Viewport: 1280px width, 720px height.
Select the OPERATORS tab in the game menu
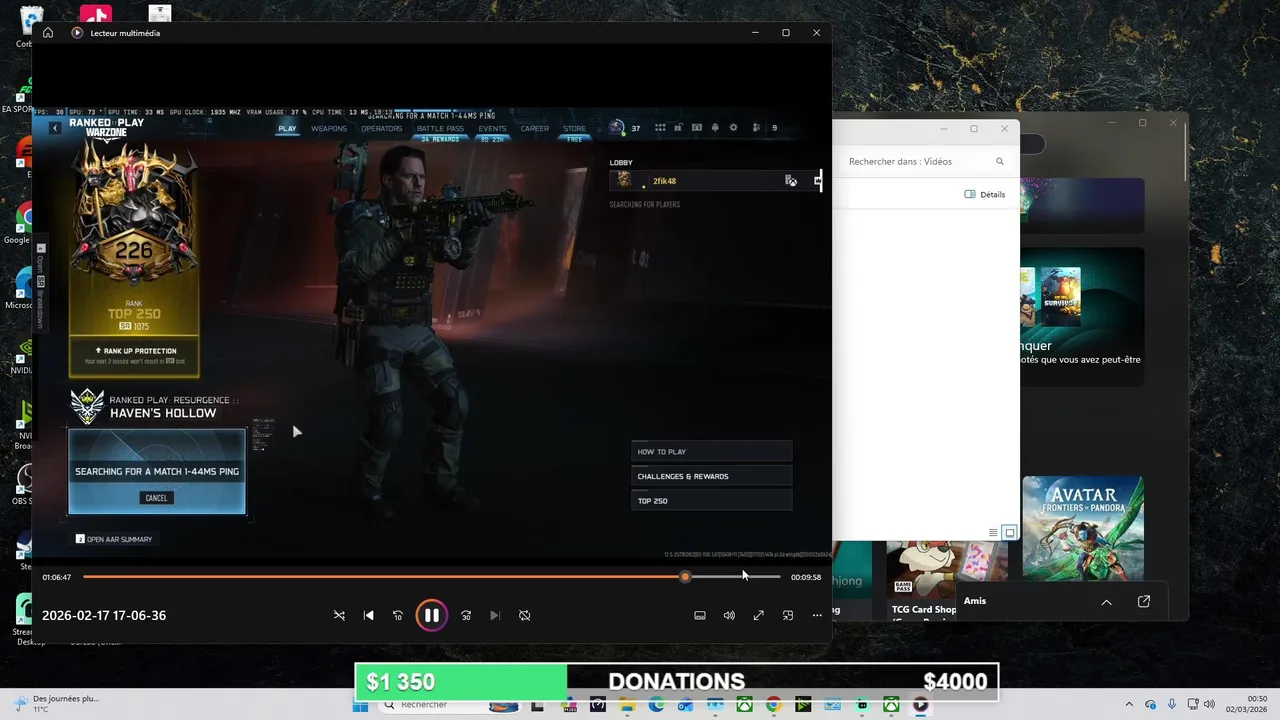click(x=382, y=128)
